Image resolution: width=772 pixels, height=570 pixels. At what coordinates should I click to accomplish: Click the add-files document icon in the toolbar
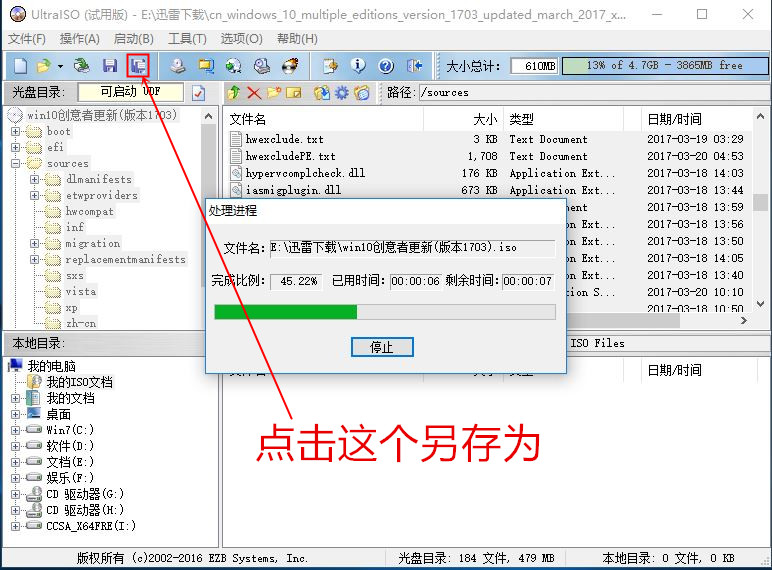(x=330, y=65)
